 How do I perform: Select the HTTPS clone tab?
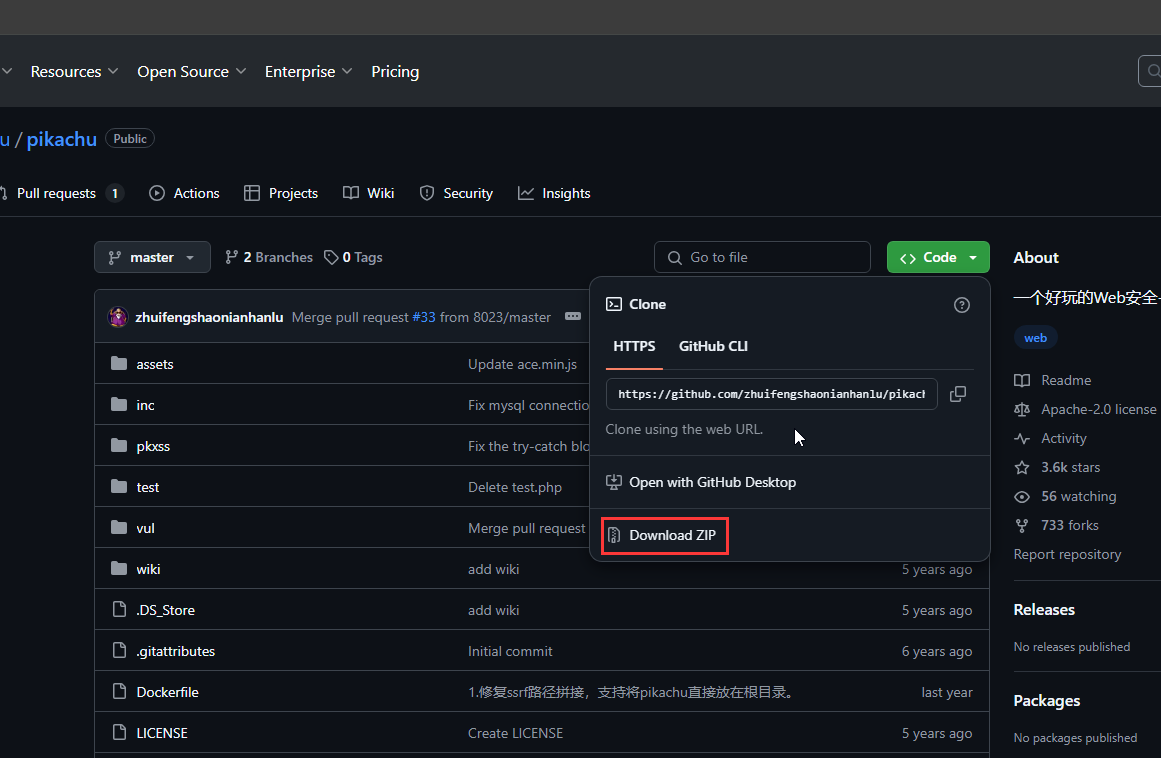pyautogui.click(x=634, y=346)
